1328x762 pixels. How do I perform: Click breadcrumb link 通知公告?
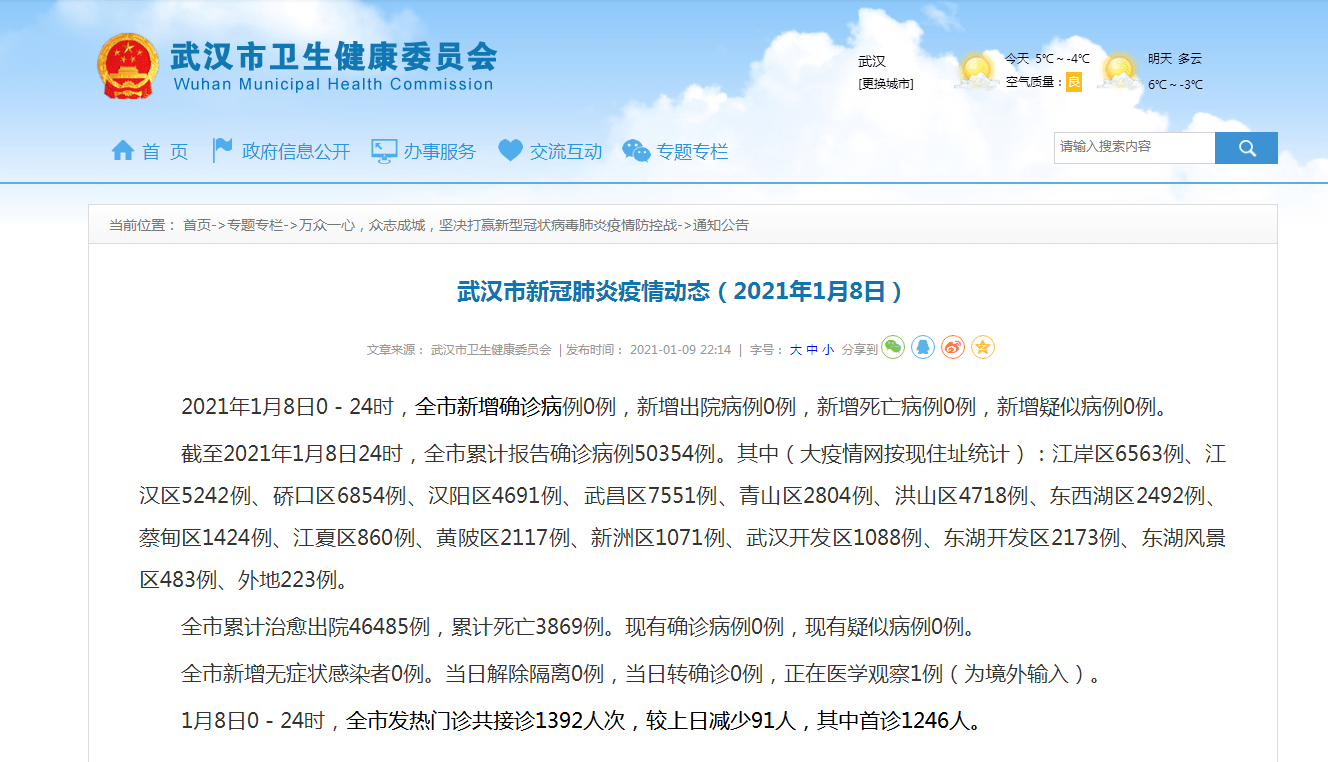(721, 225)
